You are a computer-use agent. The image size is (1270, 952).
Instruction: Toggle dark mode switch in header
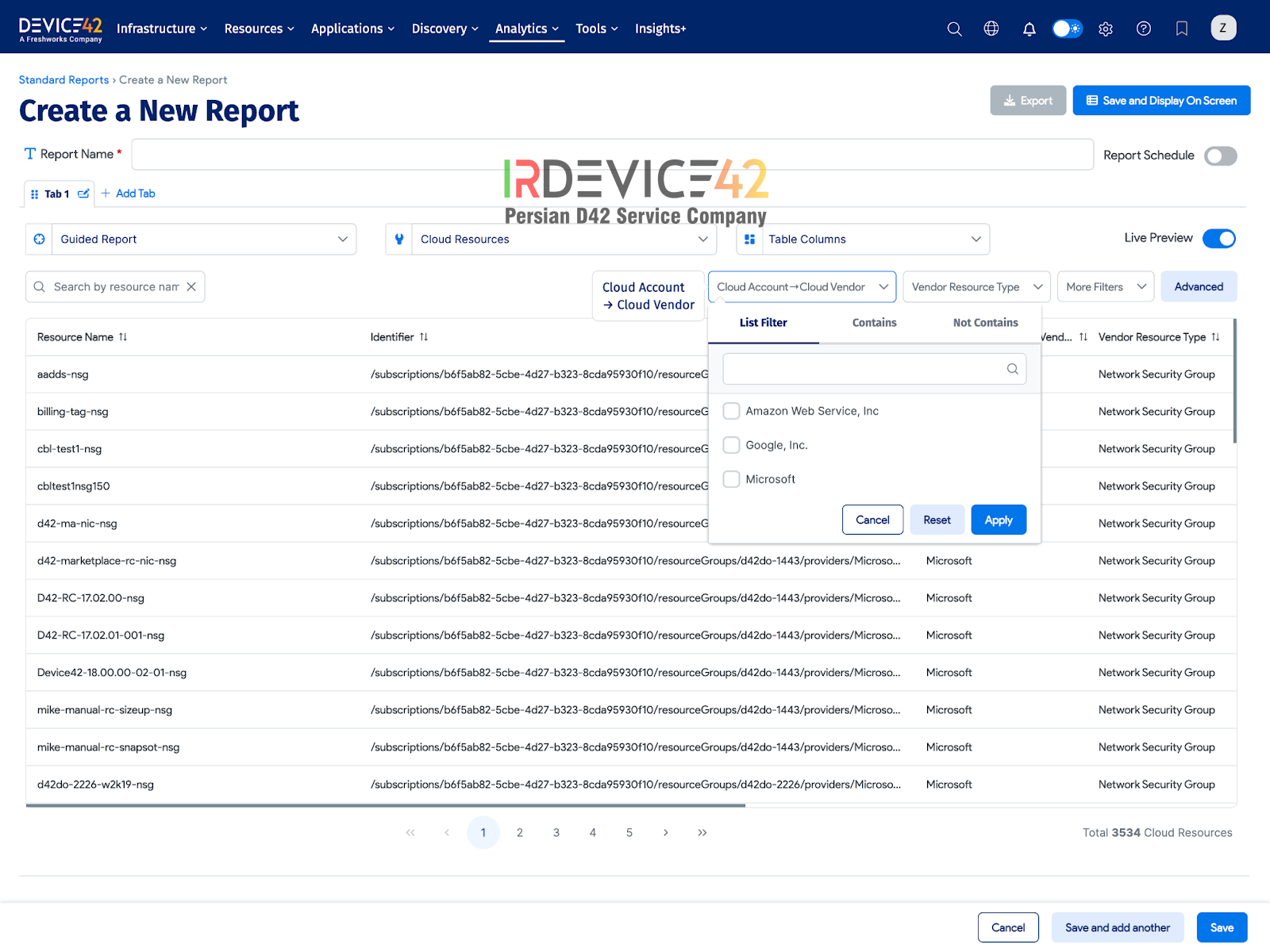1068,29
